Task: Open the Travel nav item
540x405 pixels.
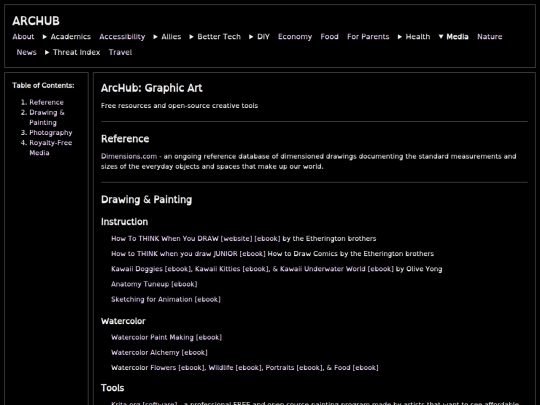Action: click(x=120, y=52)
